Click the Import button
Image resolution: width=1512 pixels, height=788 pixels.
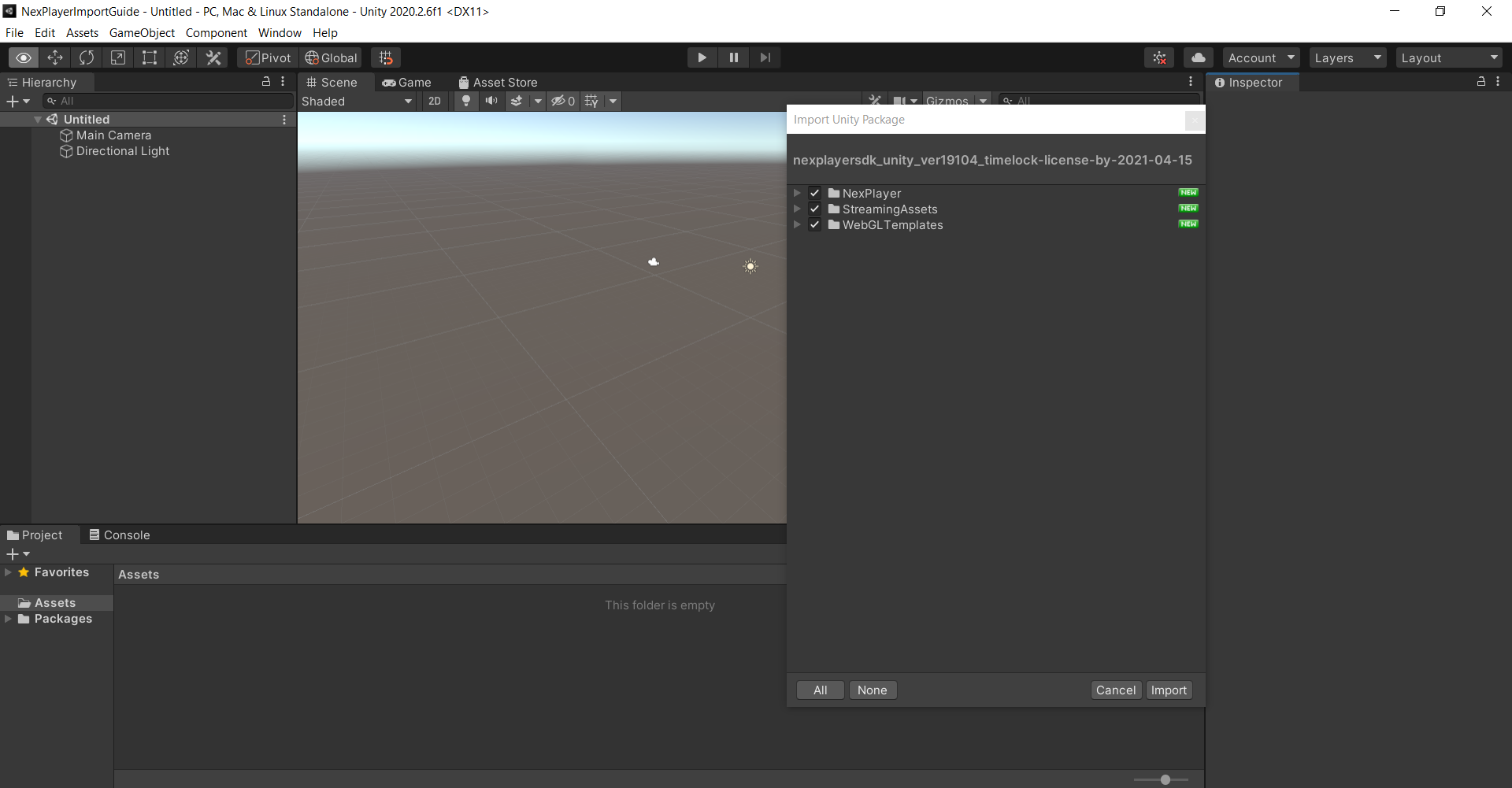(x=1169, y=690)
